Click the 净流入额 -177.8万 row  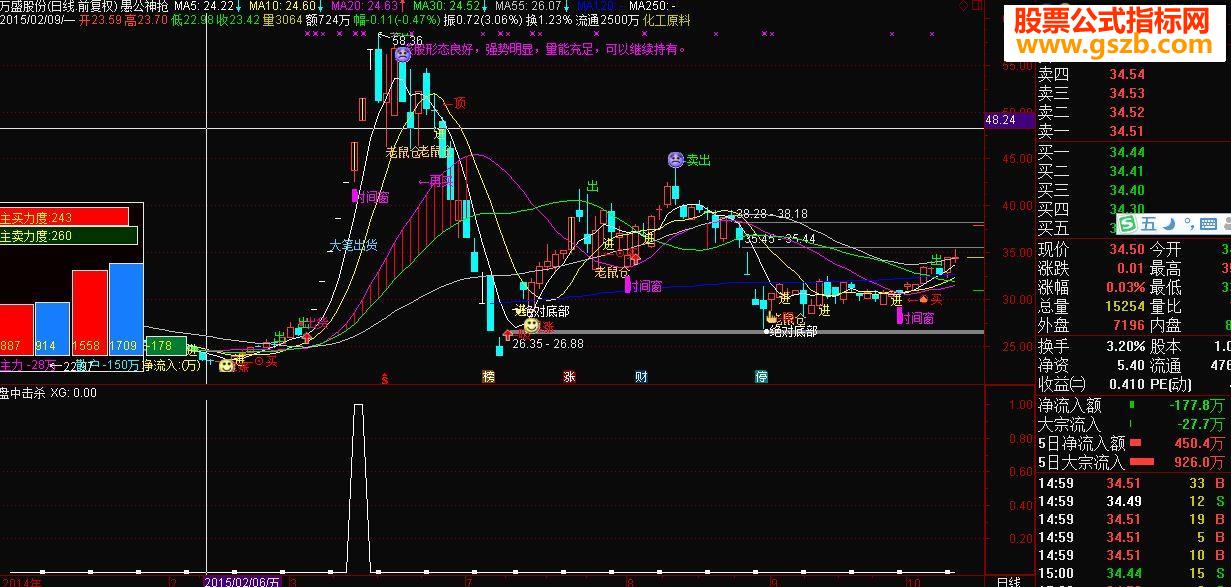1134,406
